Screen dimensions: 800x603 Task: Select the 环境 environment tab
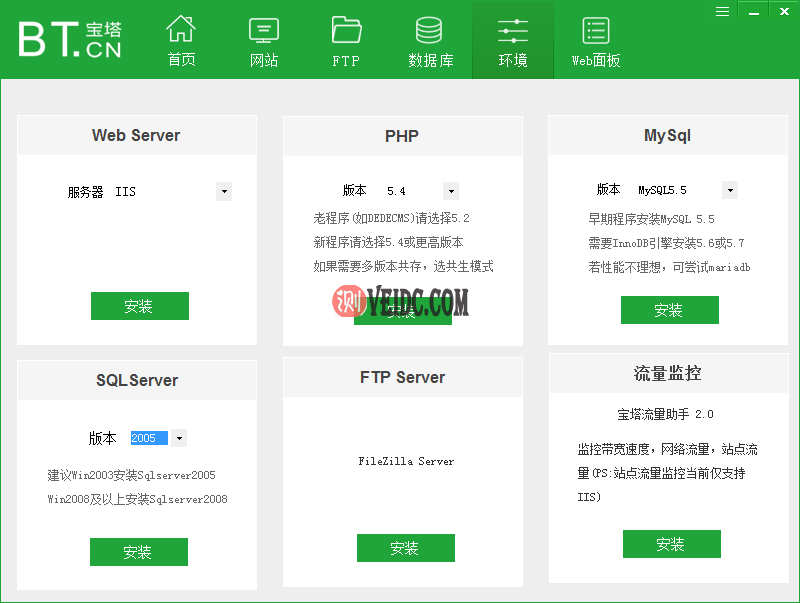pyautogui.click(x=512, y=38)
